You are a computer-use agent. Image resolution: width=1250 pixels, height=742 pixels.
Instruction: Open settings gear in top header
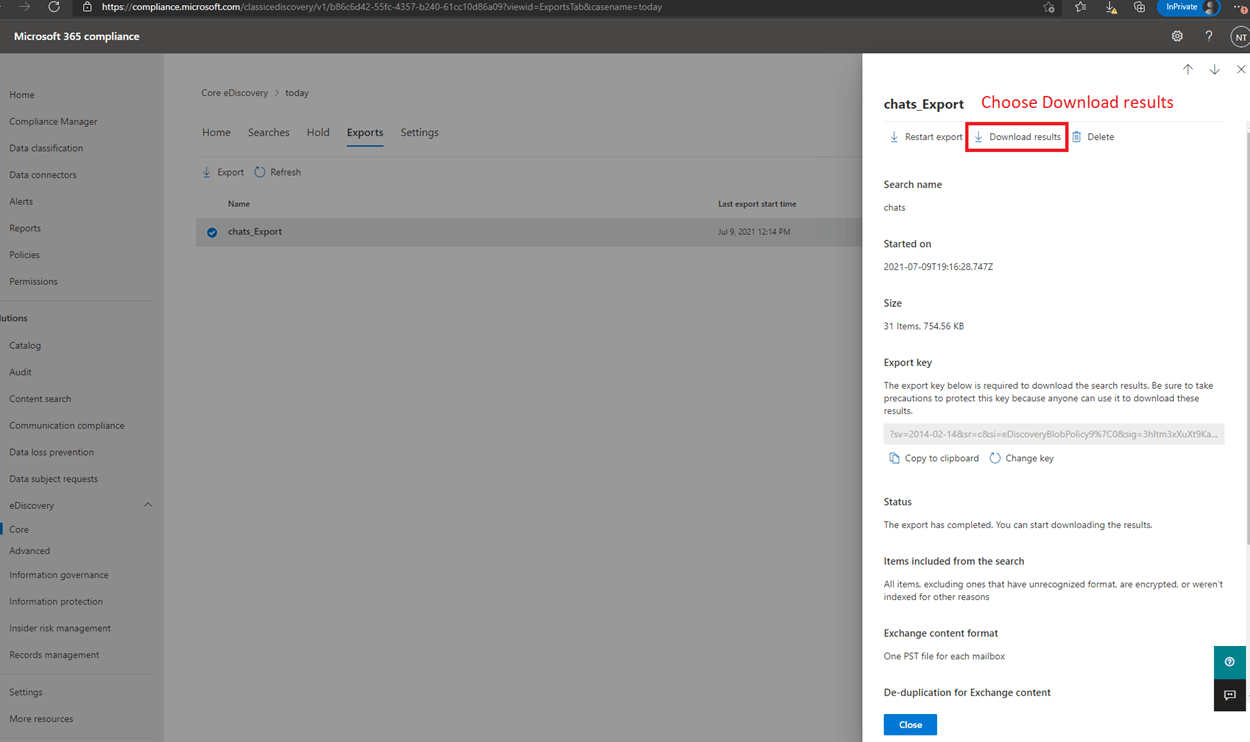(x=1177, y=36)
